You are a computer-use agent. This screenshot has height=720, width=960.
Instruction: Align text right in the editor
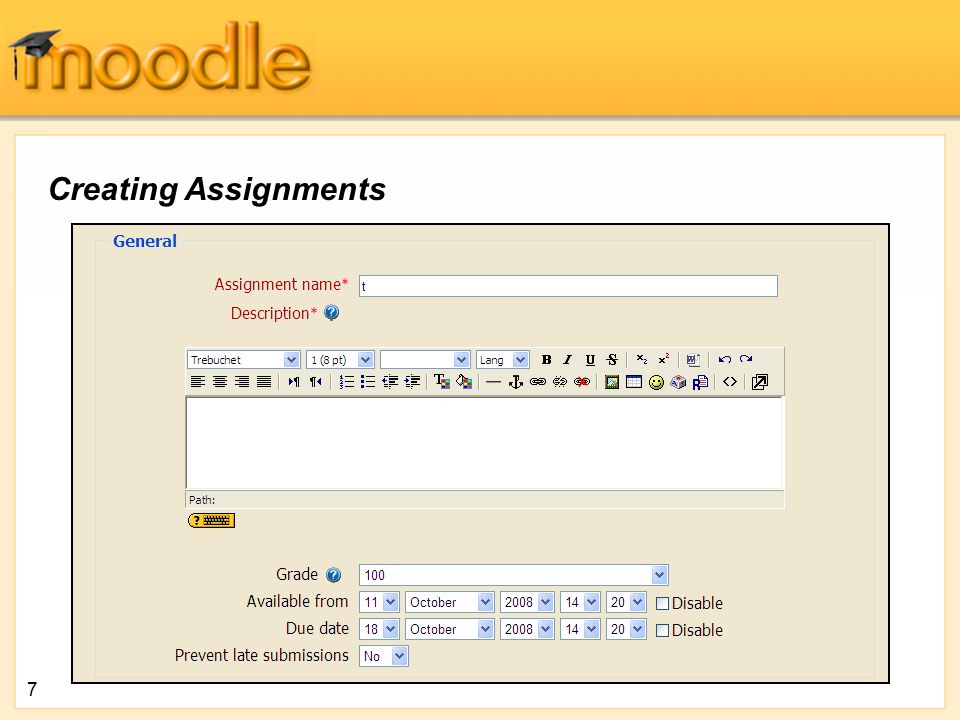pyautogui.click(x=241, y=382)
